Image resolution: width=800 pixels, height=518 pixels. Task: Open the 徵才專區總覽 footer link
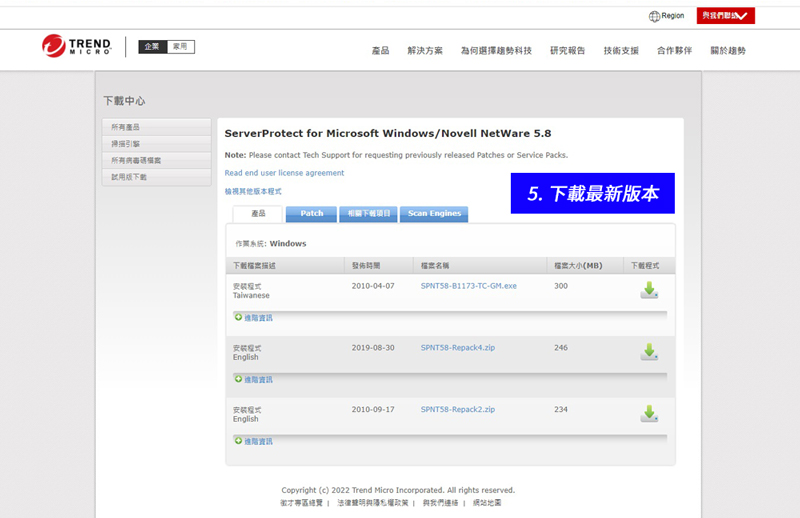302,503
